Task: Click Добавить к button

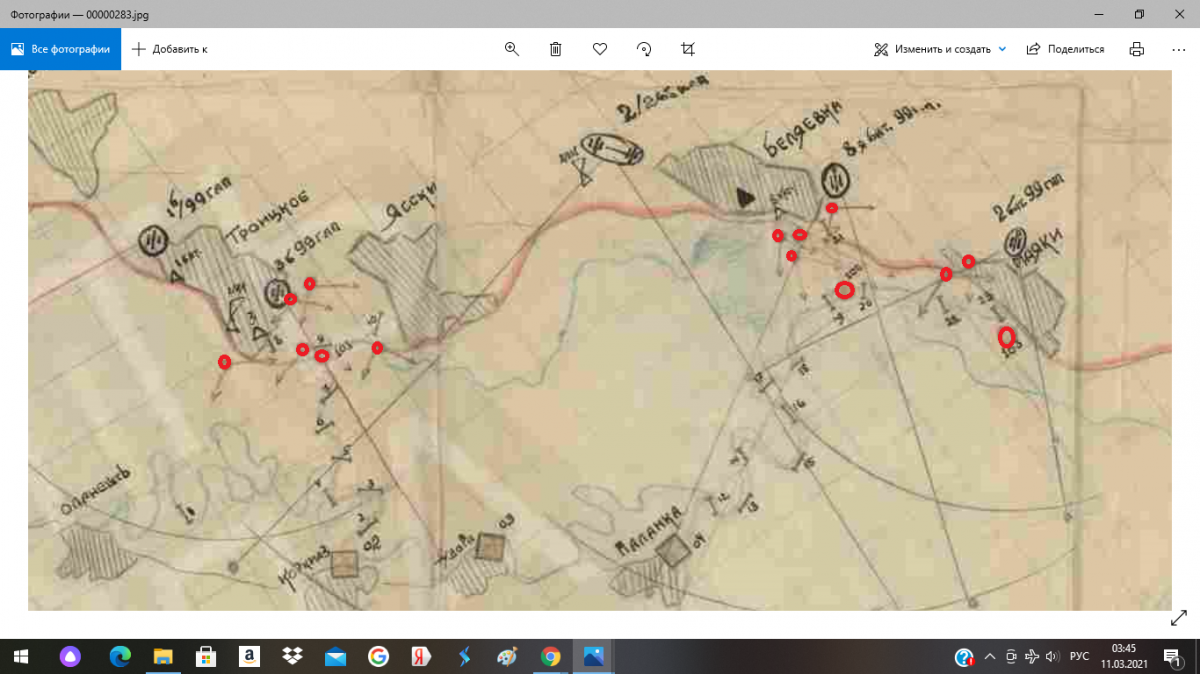Action: click(170, 49)
